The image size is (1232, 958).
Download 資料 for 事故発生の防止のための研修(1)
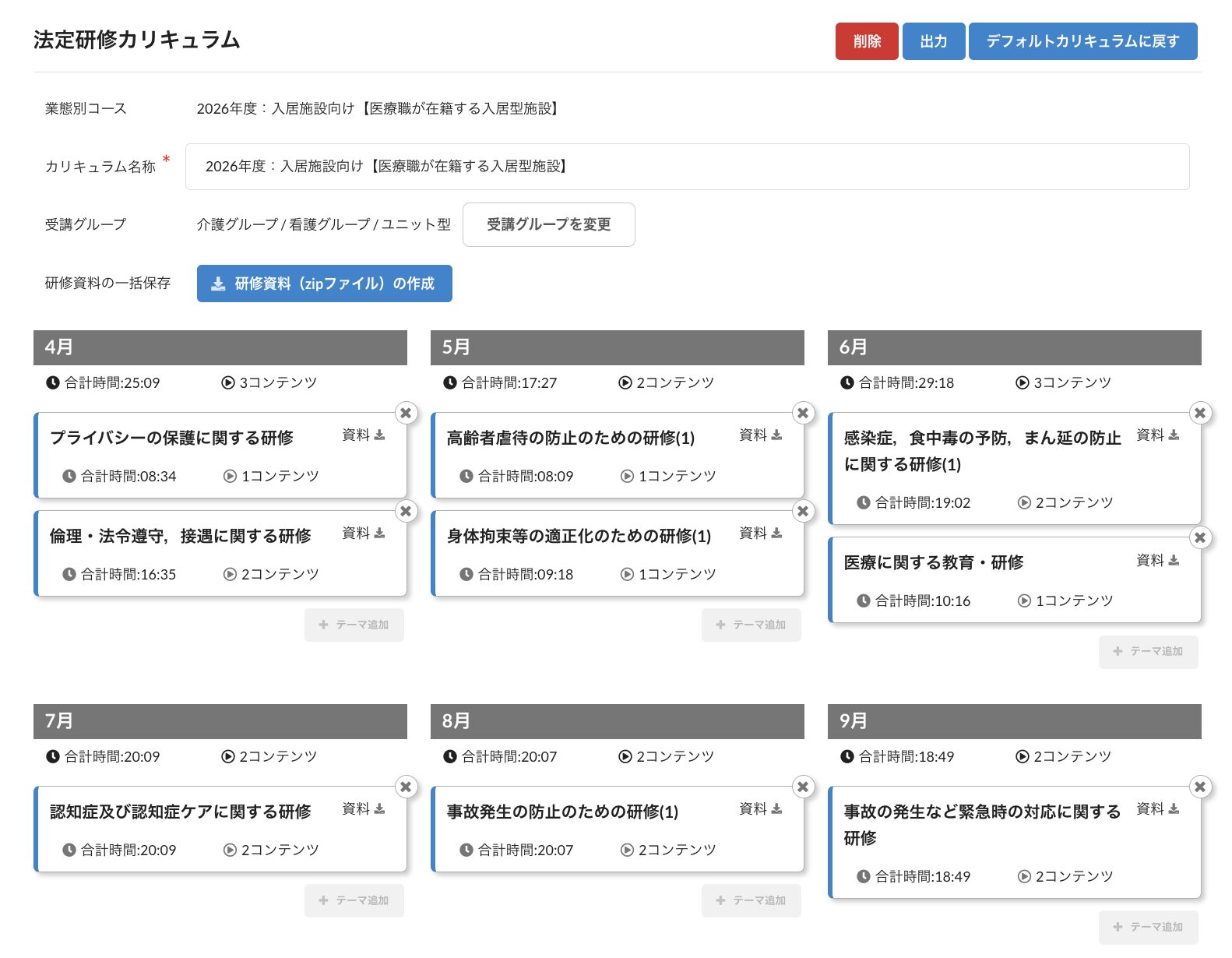point(761,808)
